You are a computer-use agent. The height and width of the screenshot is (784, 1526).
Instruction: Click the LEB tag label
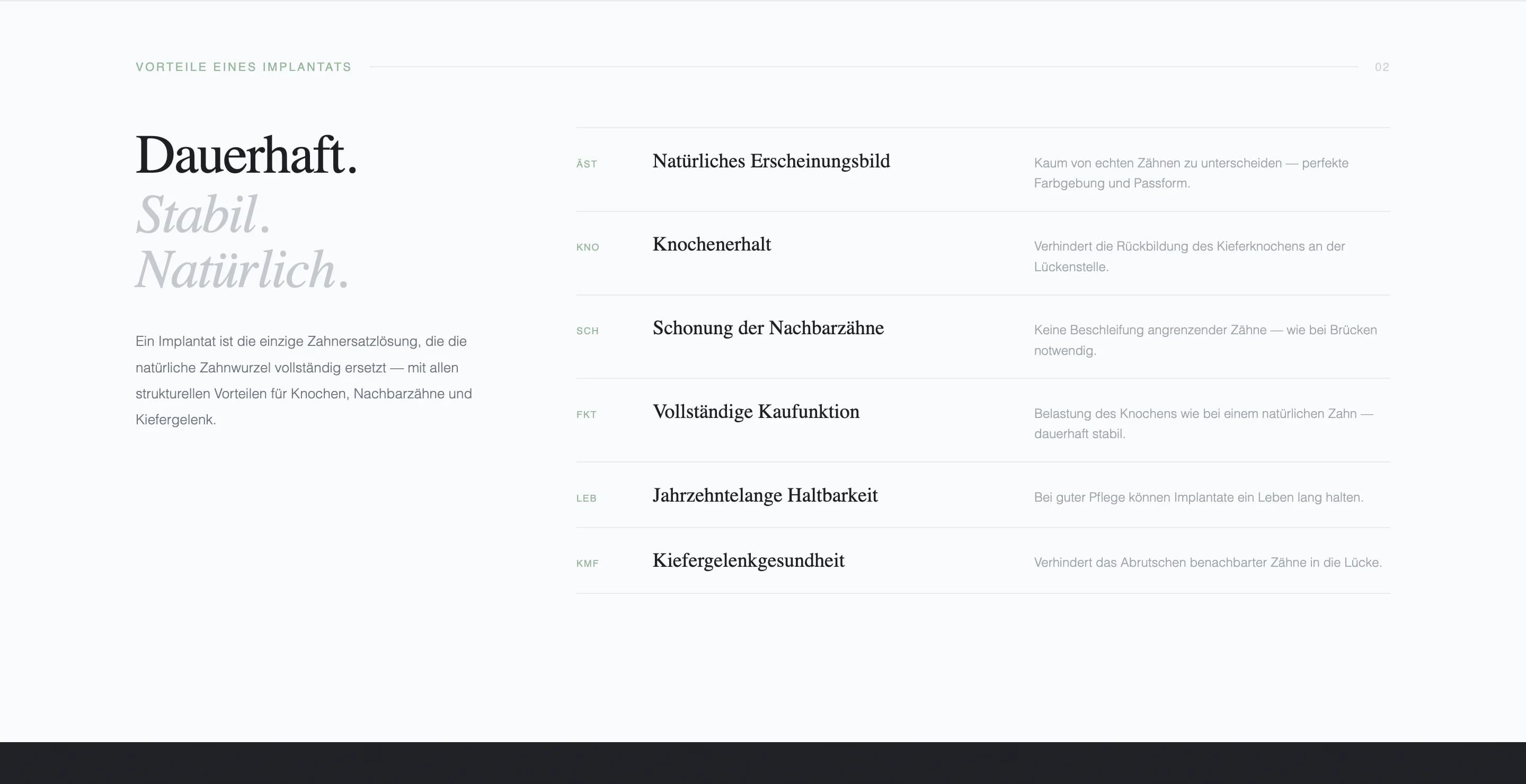click(x=586, y=498)
